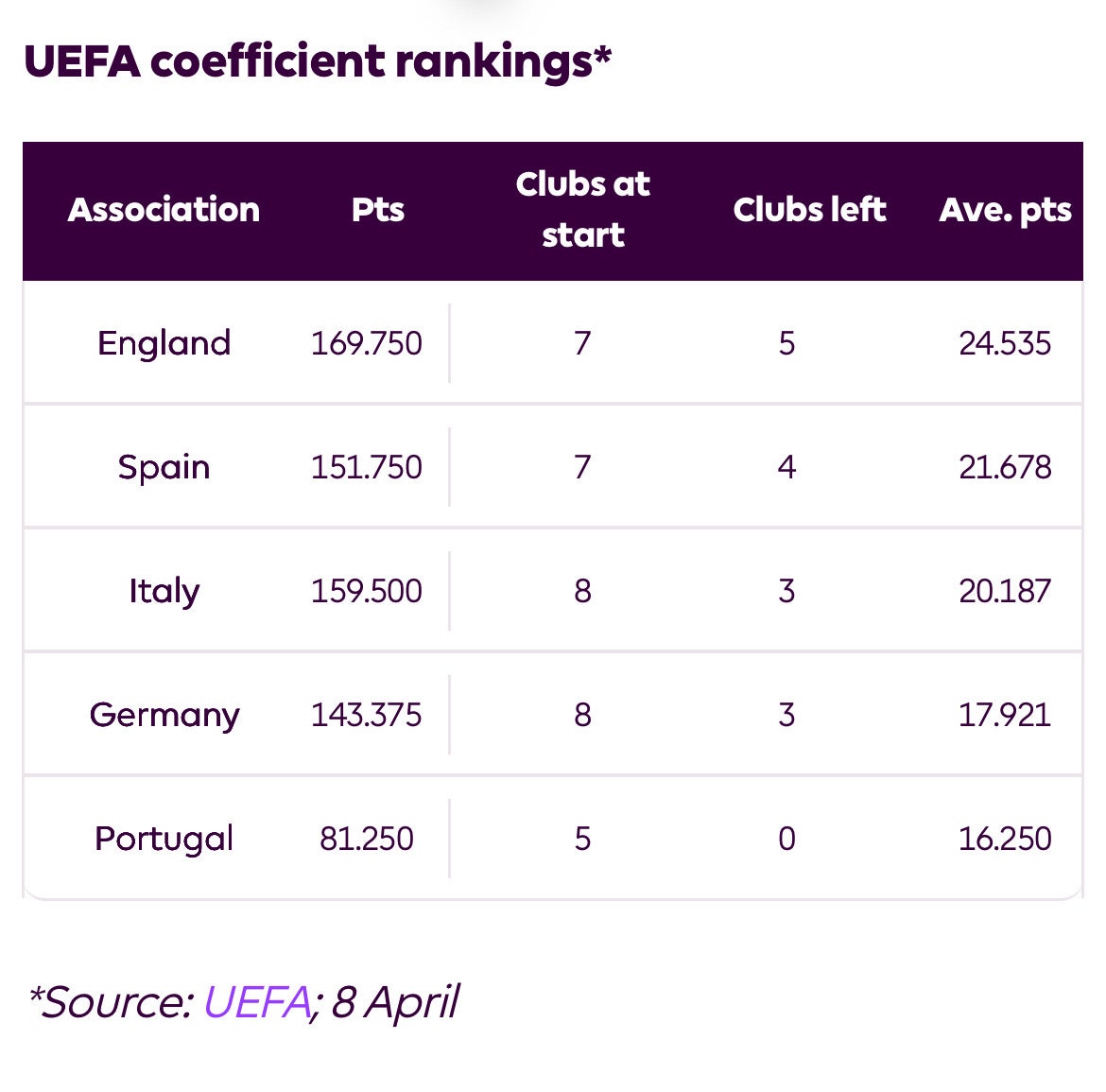1106x1092 pixels.
Task: Click England's 169.750 points value
Action: (x=366, y=343)
